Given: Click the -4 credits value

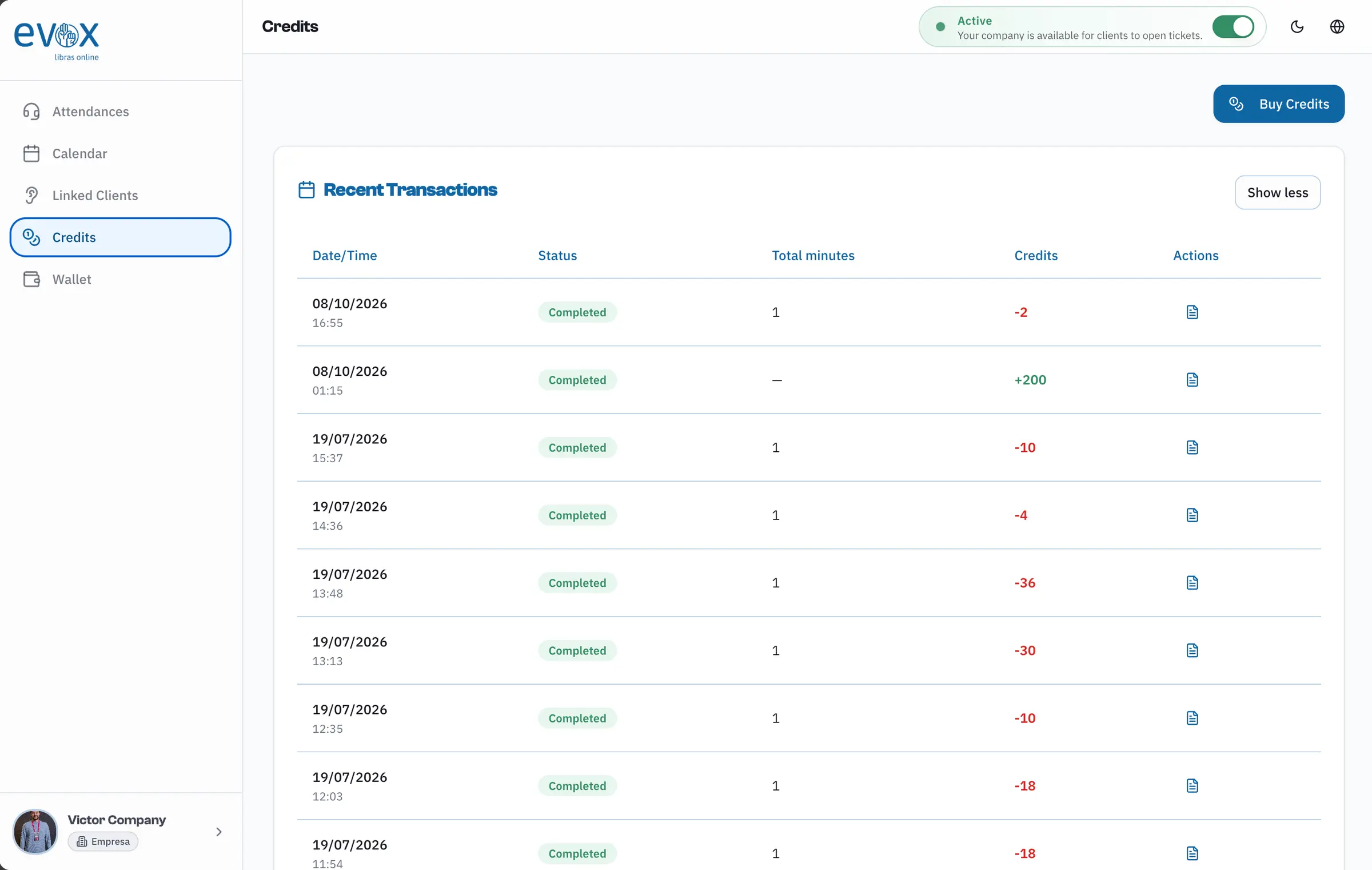Looking at the screenshot, I should [1021, 515].
